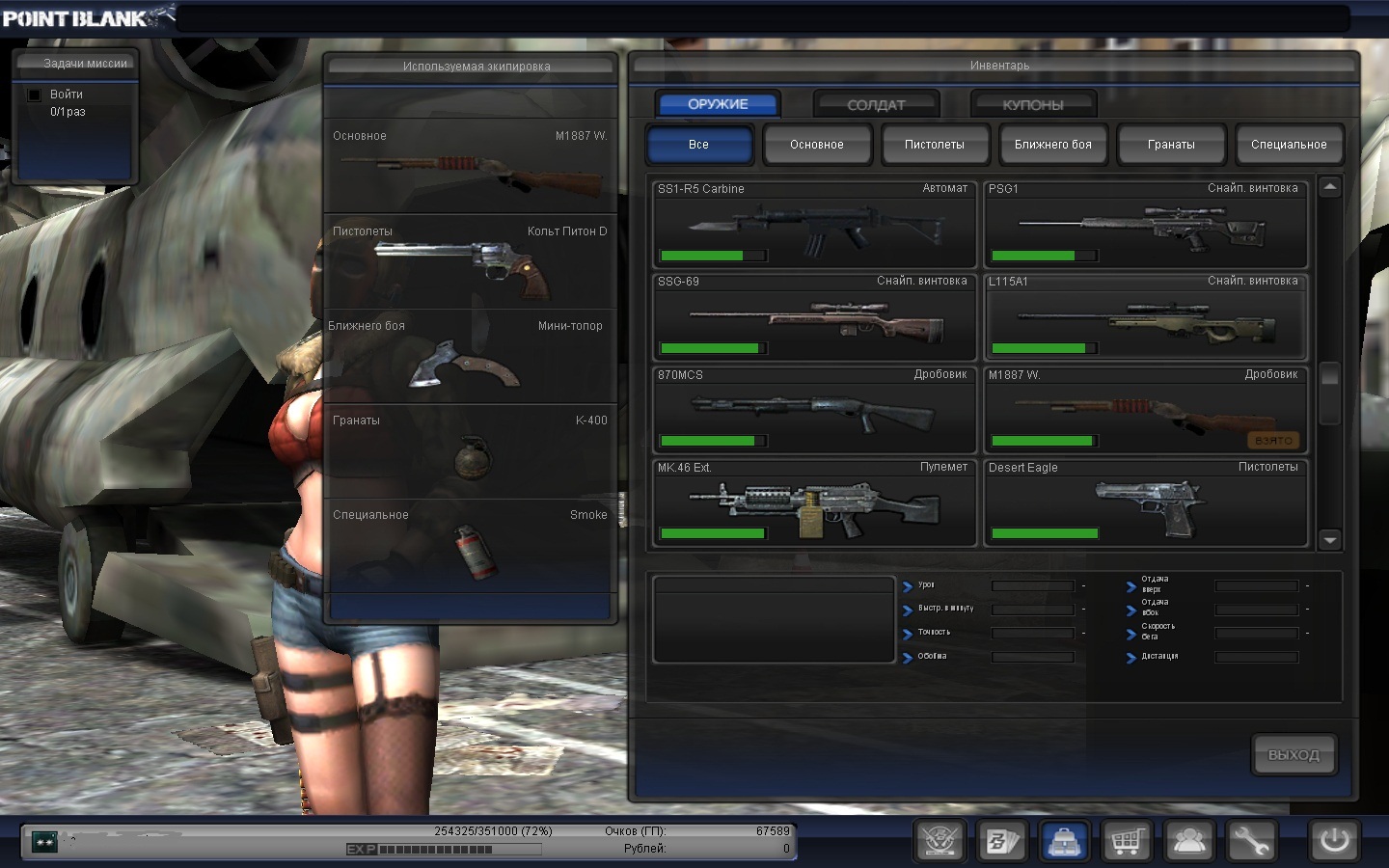Open the PB mission cards icon
Screen dimensions: 1389x868
(x=1001, y=842)
